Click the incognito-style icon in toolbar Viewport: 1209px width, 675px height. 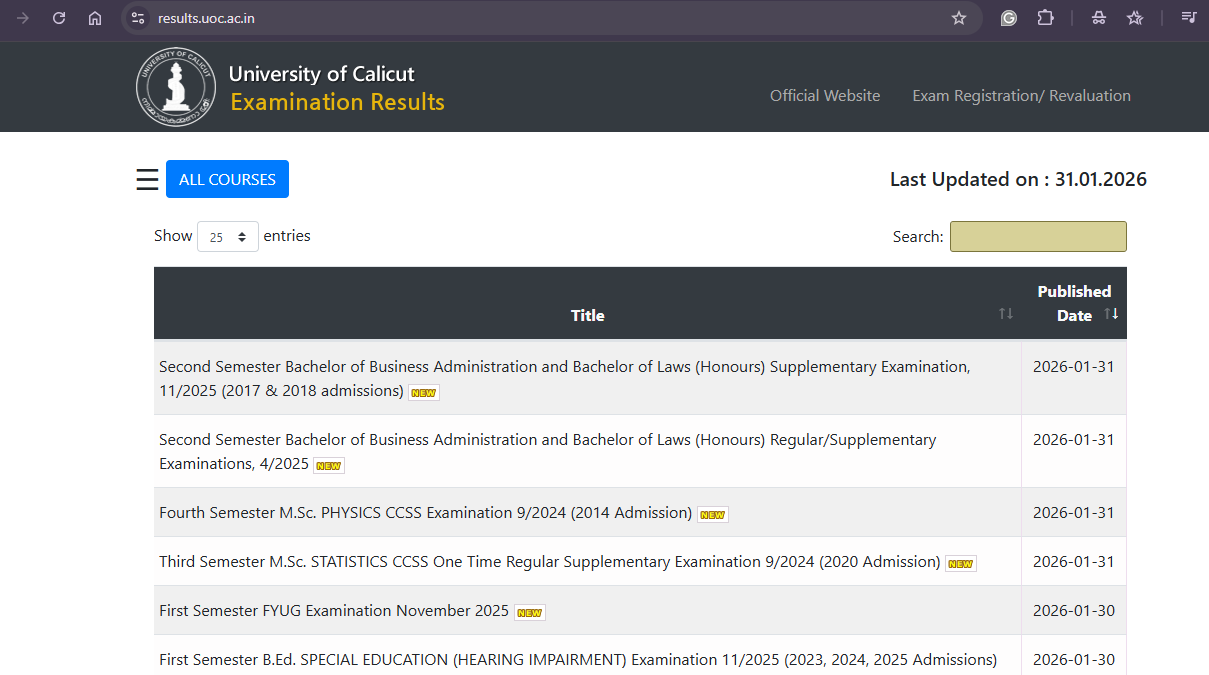tap(1099, 18)
